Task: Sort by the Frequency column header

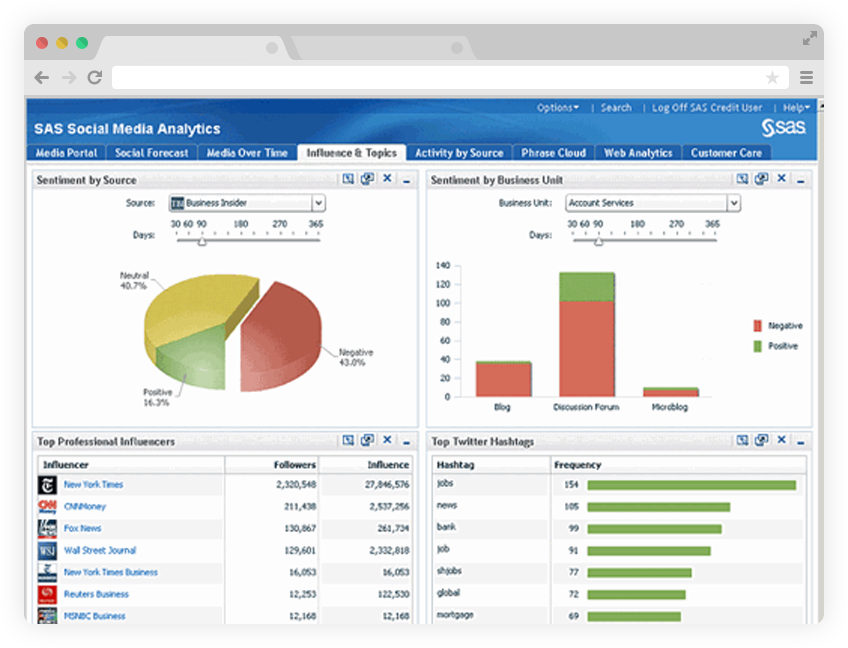Action: click(578, 465)
